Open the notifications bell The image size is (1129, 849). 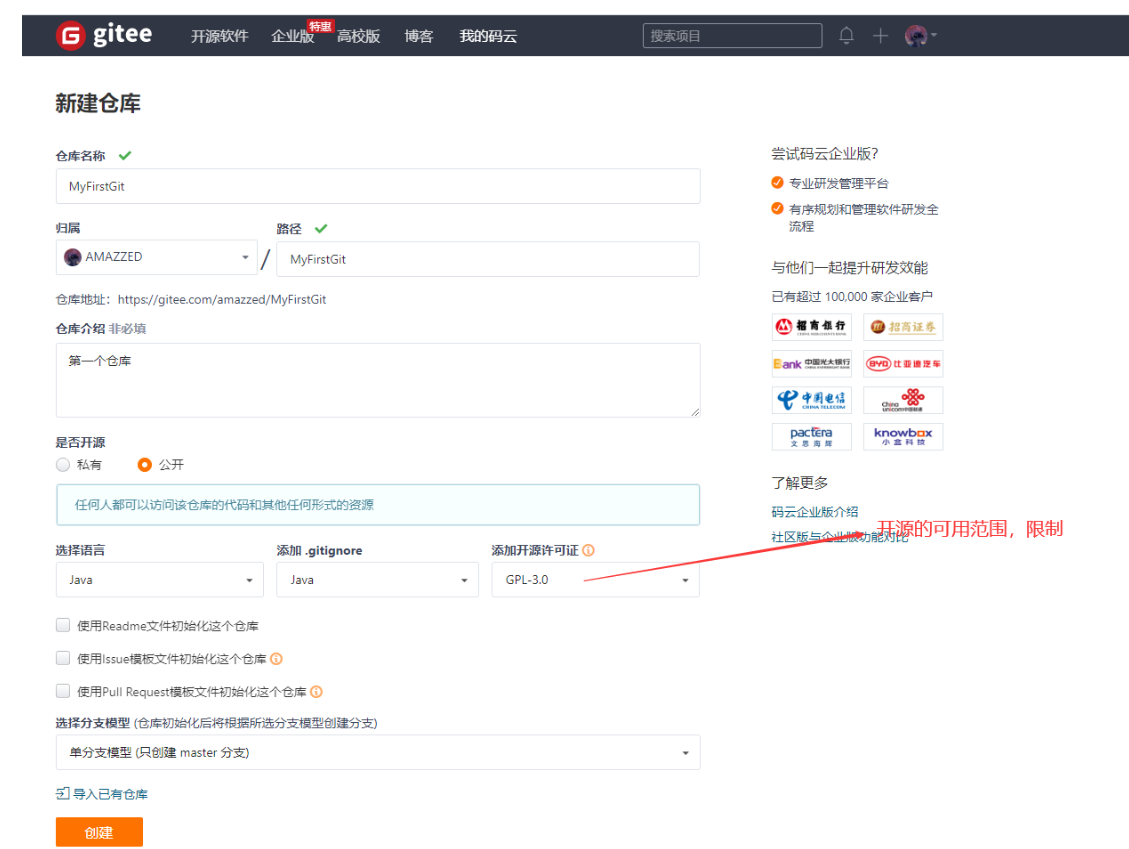pyautogui.click(x=846, y=35)
